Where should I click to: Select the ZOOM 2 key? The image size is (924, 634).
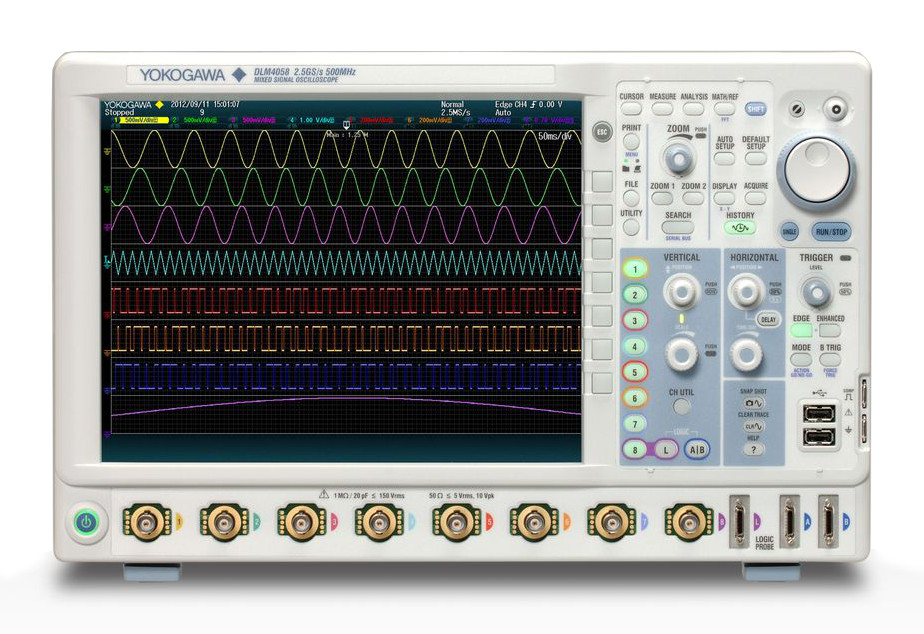(x=694, y=198)
